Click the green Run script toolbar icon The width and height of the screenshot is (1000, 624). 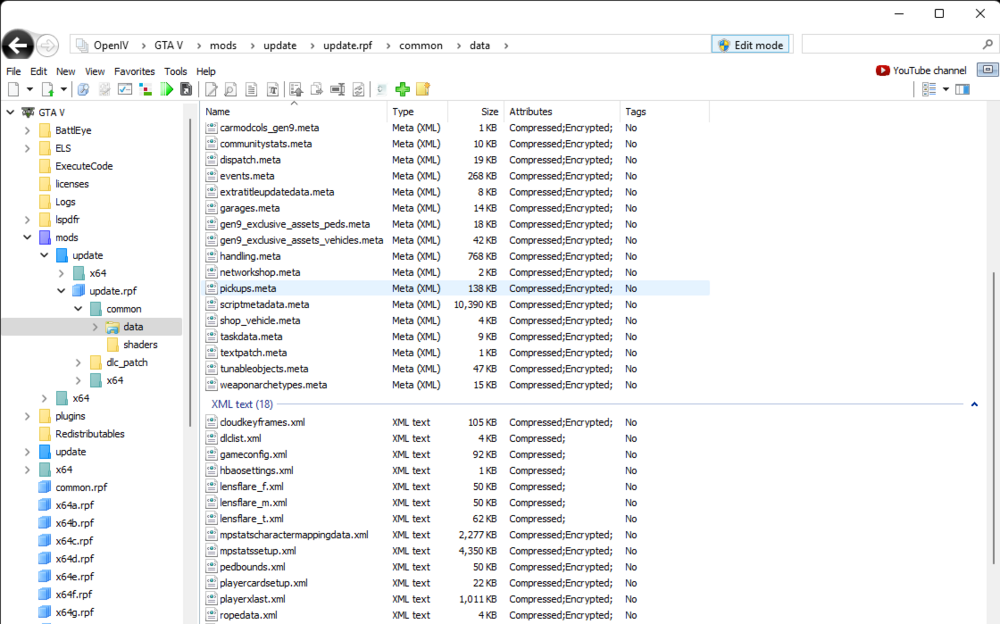pyautogui.click(x=166, y=89)
